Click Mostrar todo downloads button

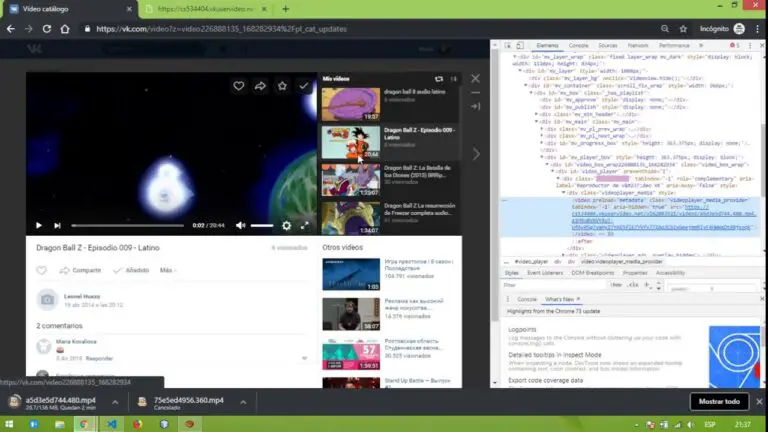pos(719,402)
